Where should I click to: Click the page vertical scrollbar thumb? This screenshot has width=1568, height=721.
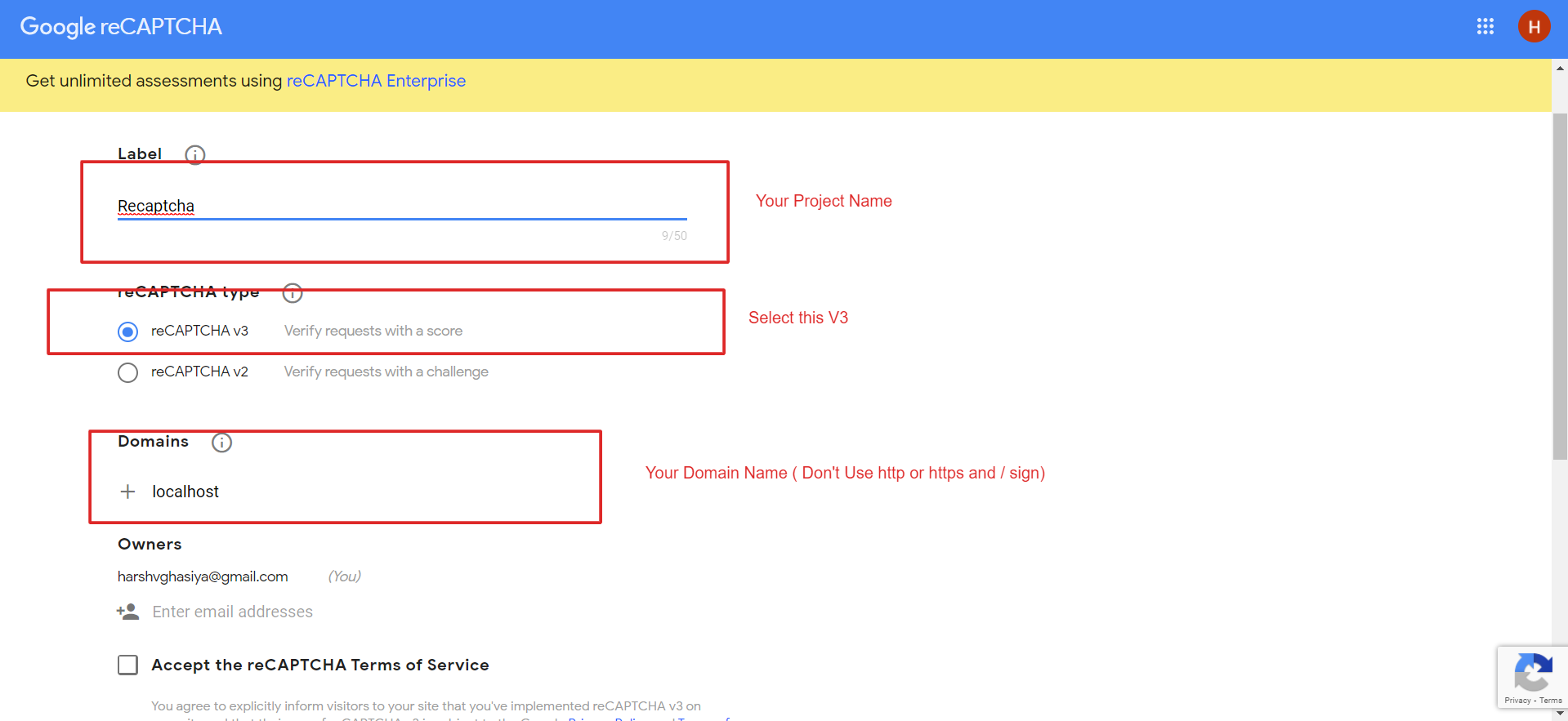point(1560,286)
